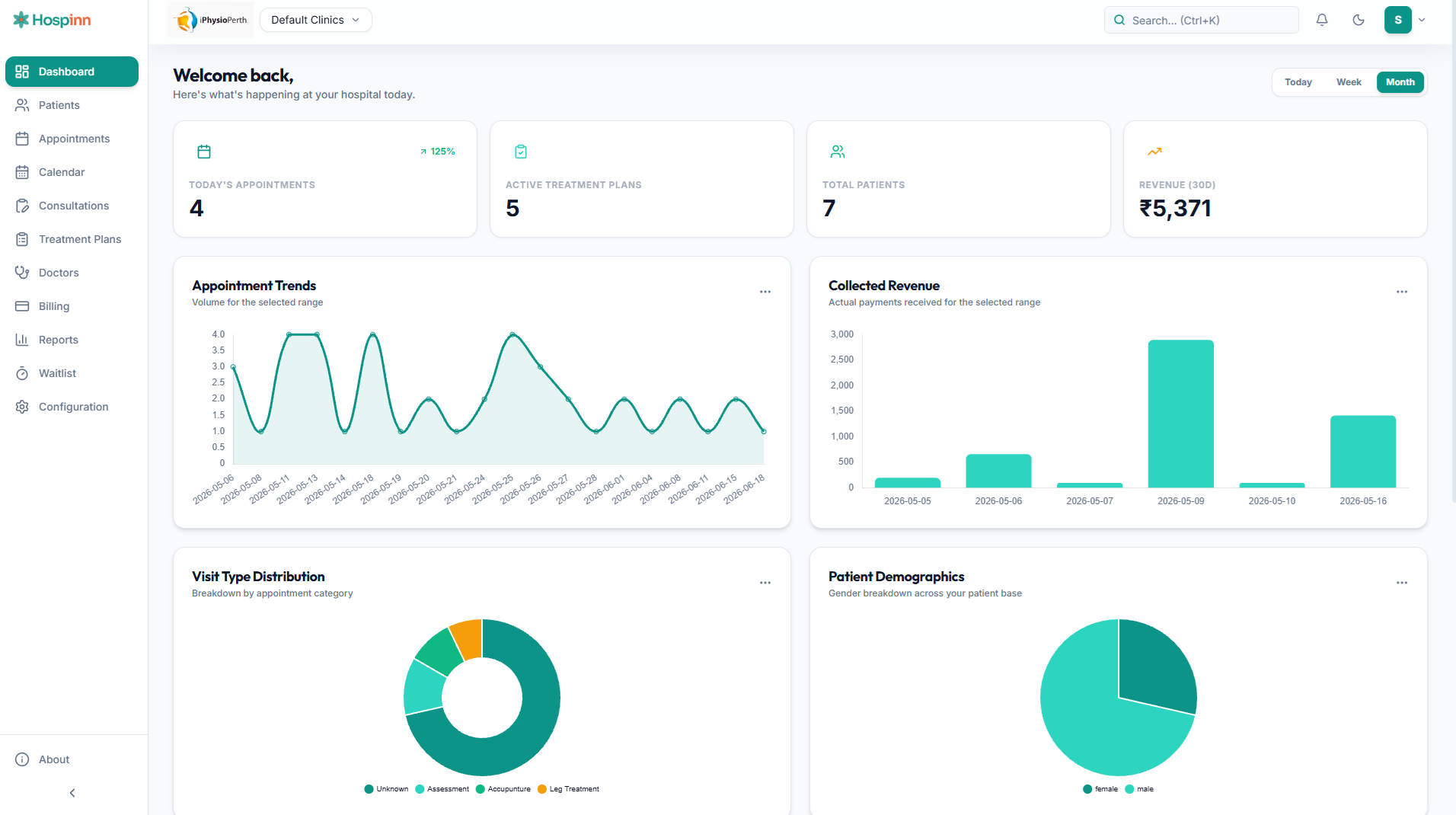
Task: Open the Dashboard sidebar item
Action: click(x=72, y=72)
